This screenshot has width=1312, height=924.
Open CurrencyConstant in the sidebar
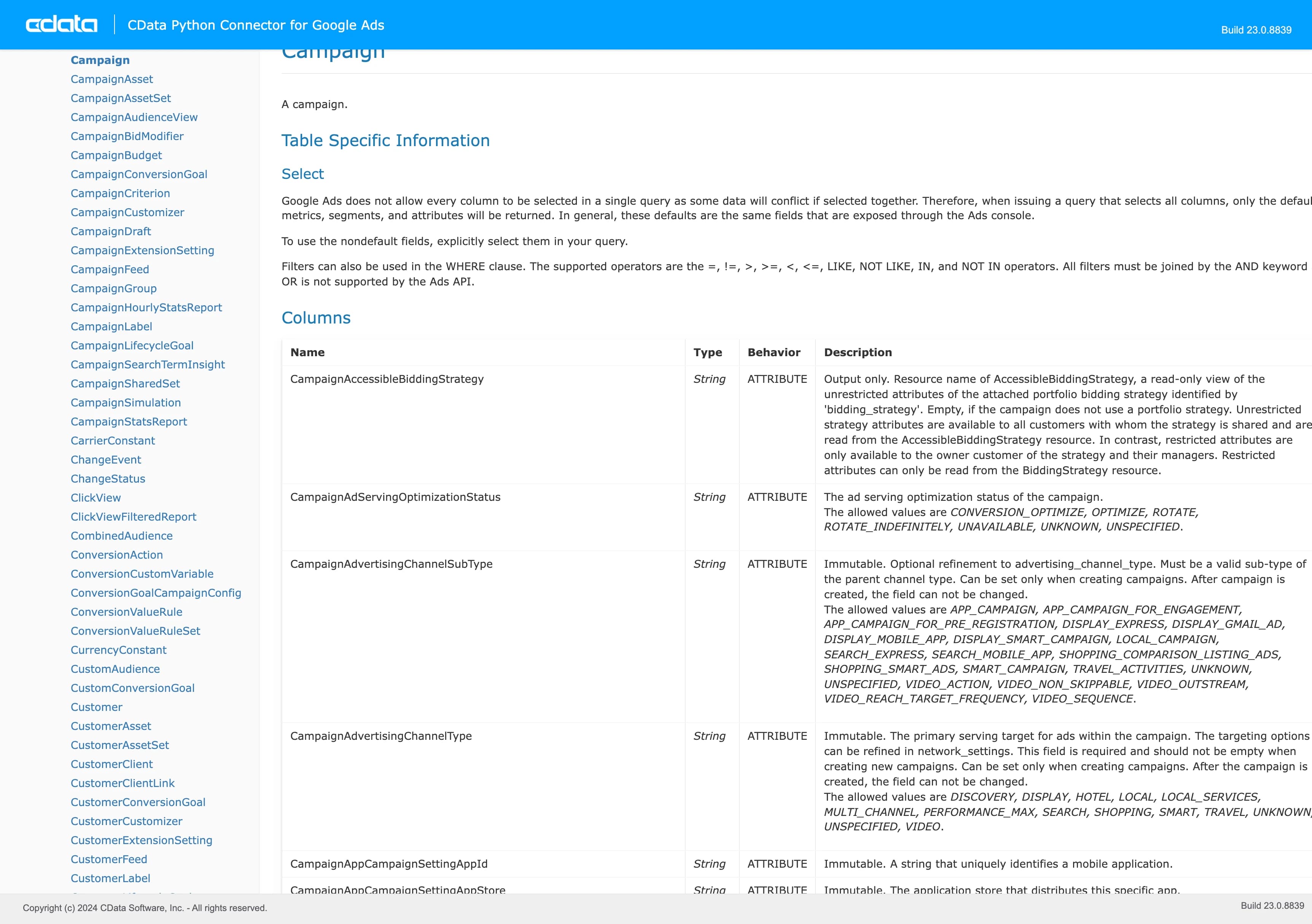point(118,650)
